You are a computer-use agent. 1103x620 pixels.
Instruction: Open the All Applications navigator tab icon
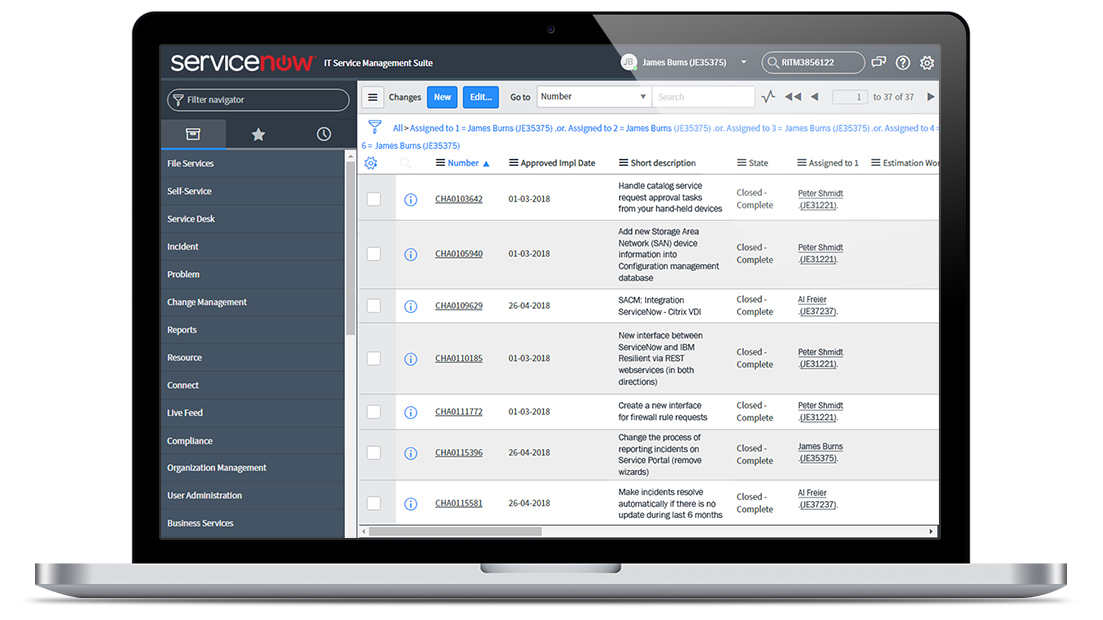tap(193, 133)
